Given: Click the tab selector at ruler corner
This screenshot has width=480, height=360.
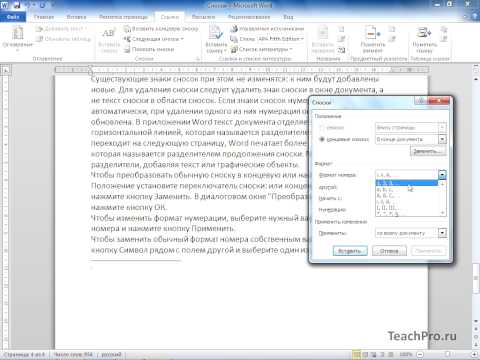Looking at the screenshot, I should click(x=6, y=70).
